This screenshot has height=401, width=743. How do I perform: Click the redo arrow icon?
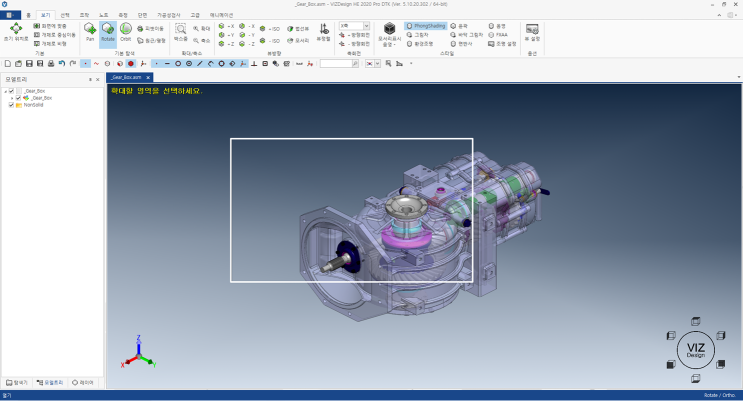coord(73,64)
